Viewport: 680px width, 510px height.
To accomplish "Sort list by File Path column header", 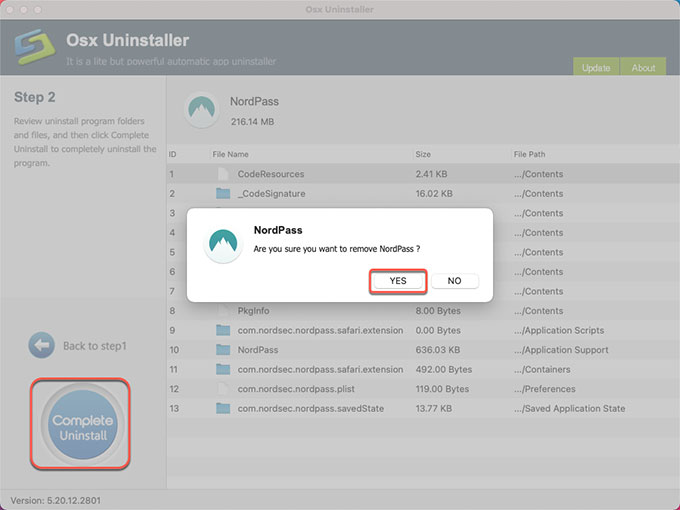I will click(x=529, y=155).
